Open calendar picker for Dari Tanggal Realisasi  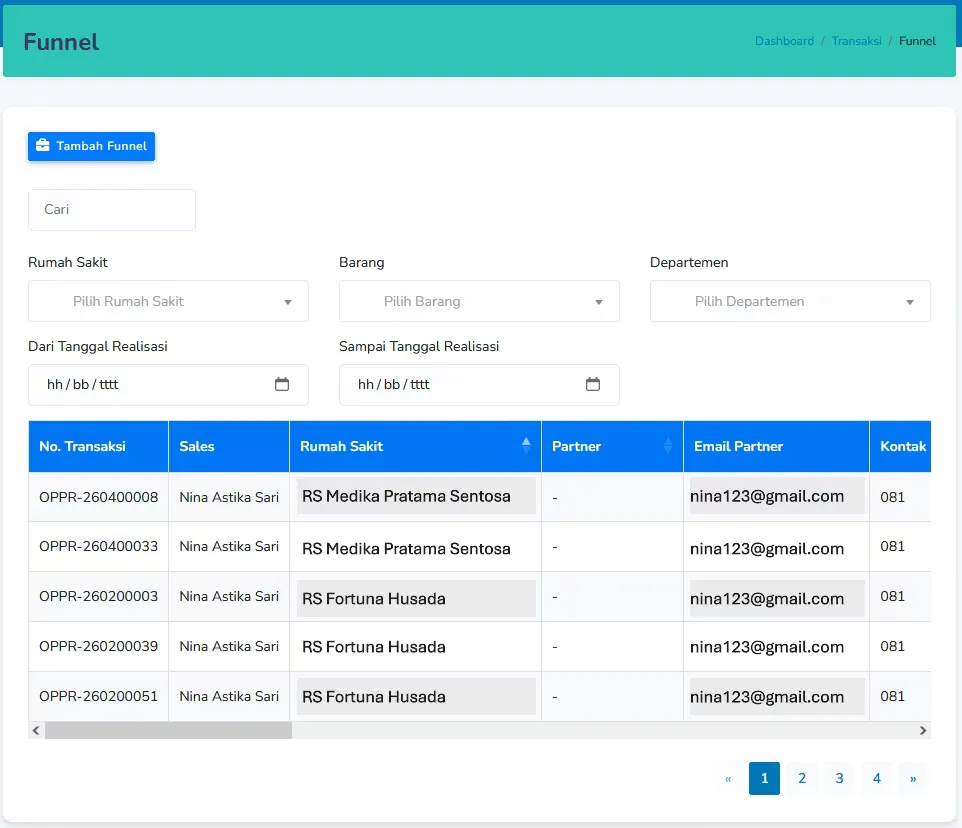click(x=282, y=385)
